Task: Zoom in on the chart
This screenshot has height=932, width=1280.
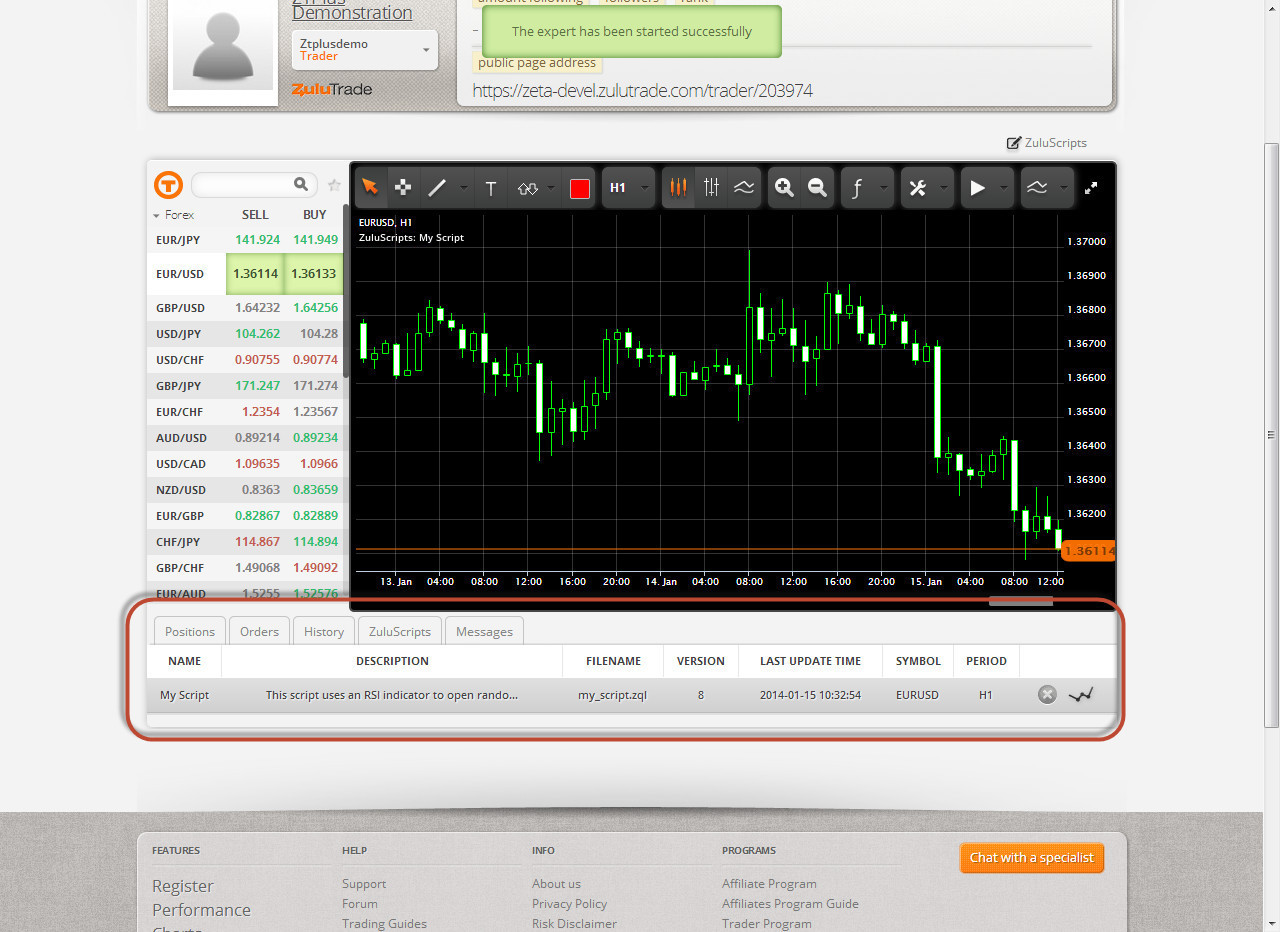Action: point(784,188)
